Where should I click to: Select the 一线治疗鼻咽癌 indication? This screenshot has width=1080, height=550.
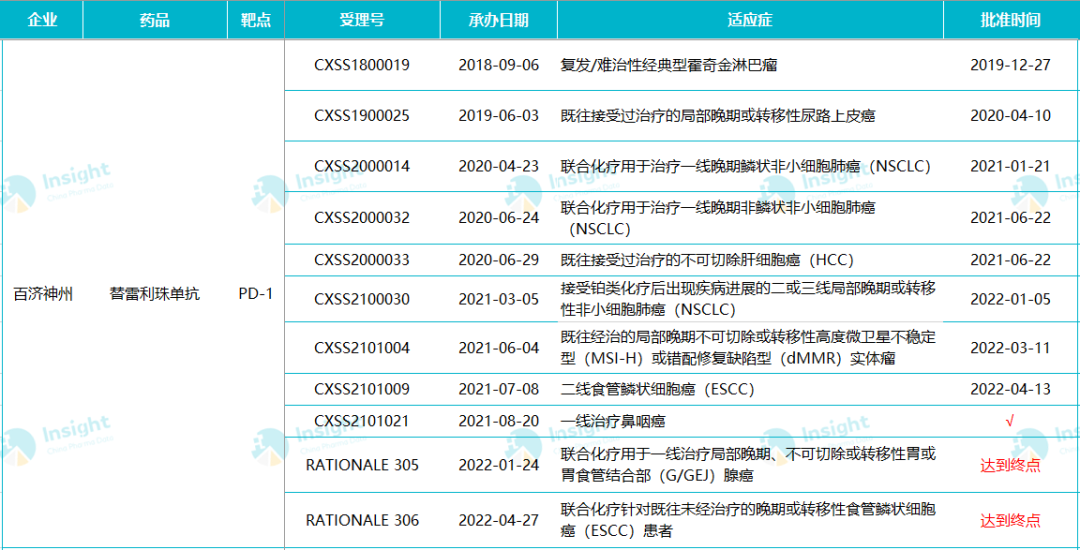click(x=612, y=421)
